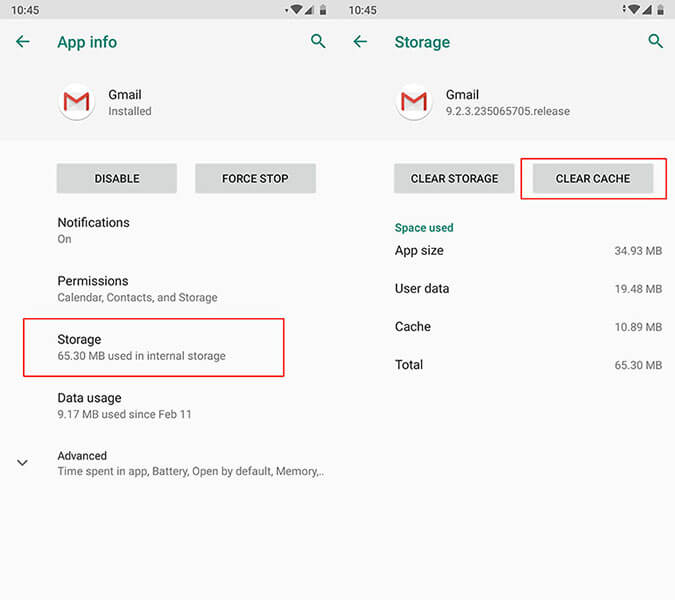675x600 pixels.
Task: Go back from the Storage screen
Action: click(x=360, y=42)
